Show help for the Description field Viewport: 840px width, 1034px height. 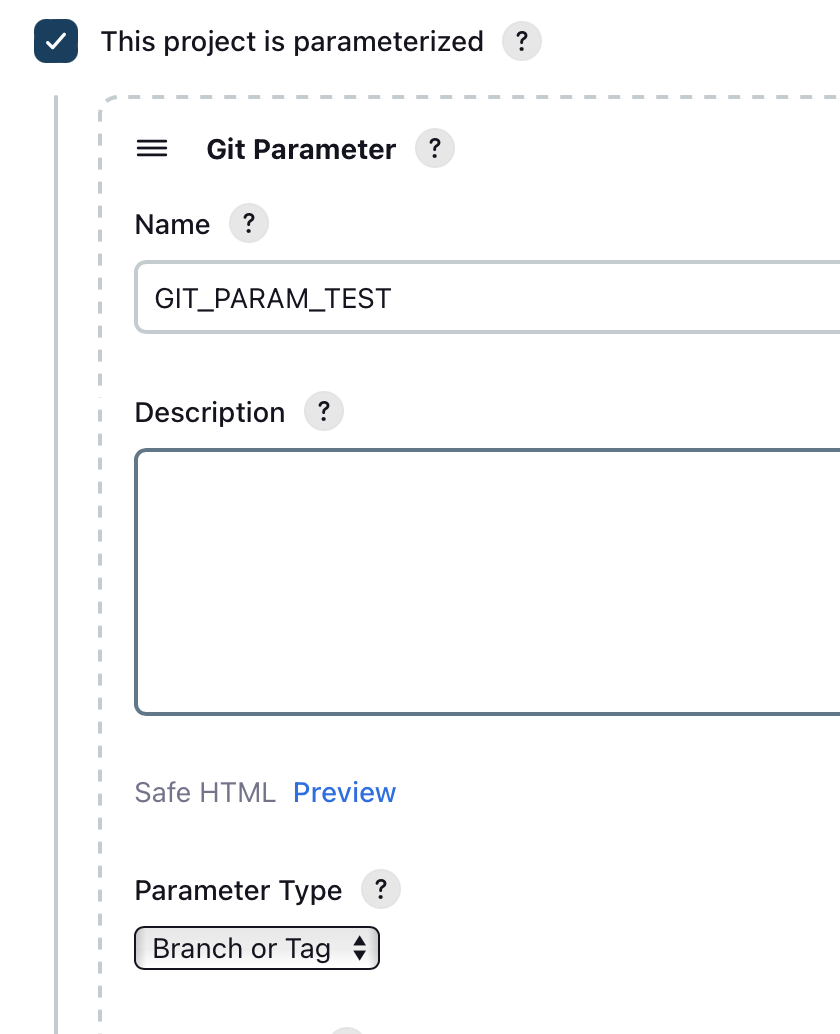323,411
